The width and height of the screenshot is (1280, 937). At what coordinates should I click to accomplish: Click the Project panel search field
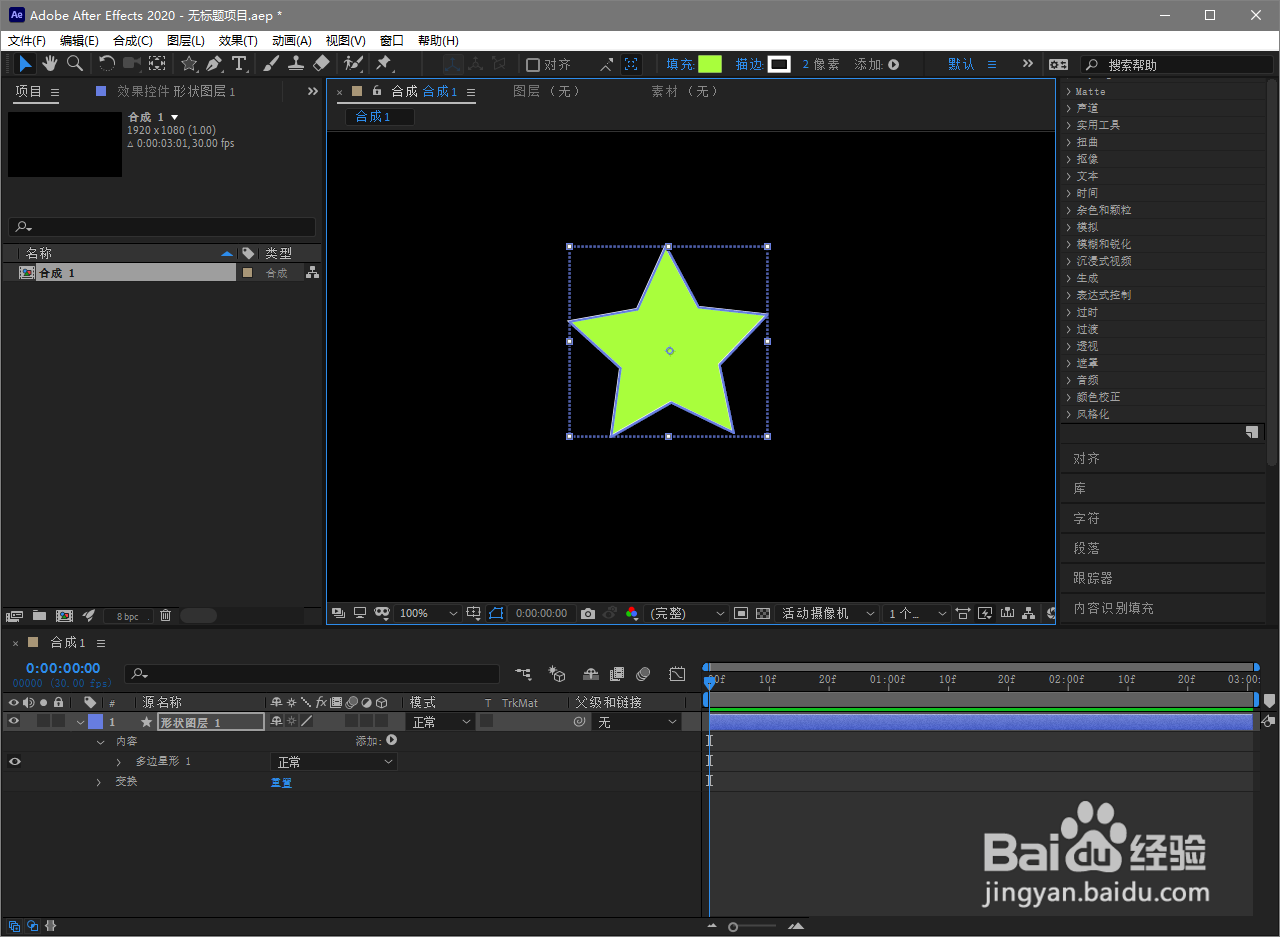coord(162,227)
